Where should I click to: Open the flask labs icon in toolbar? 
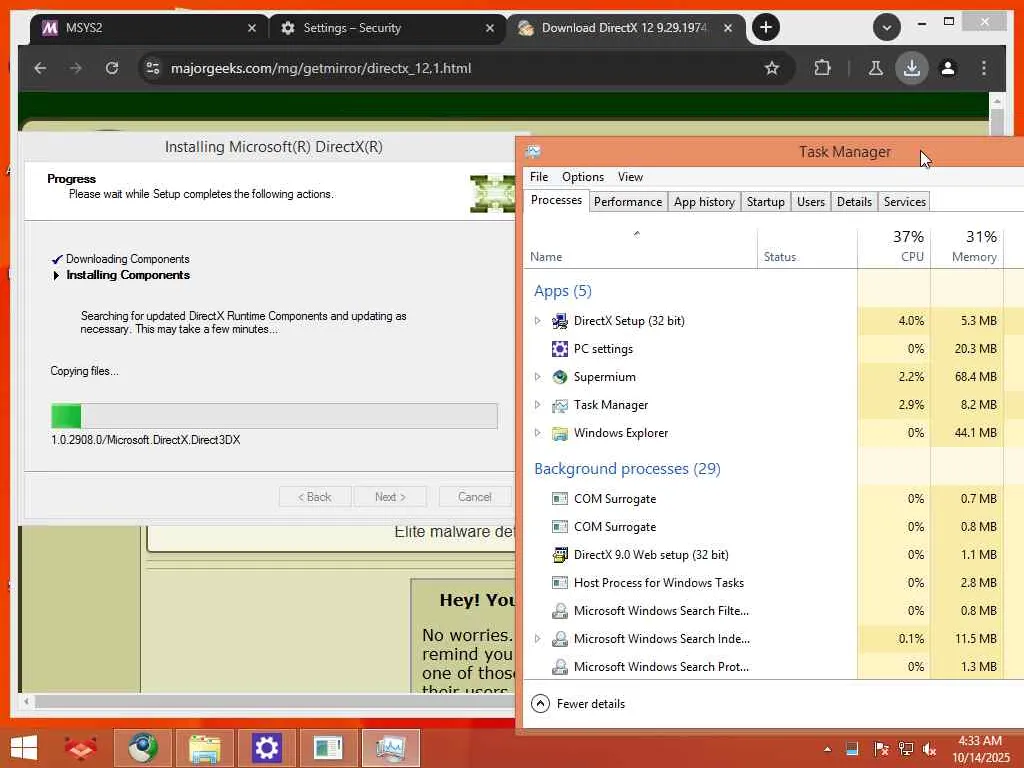(876, 68)
